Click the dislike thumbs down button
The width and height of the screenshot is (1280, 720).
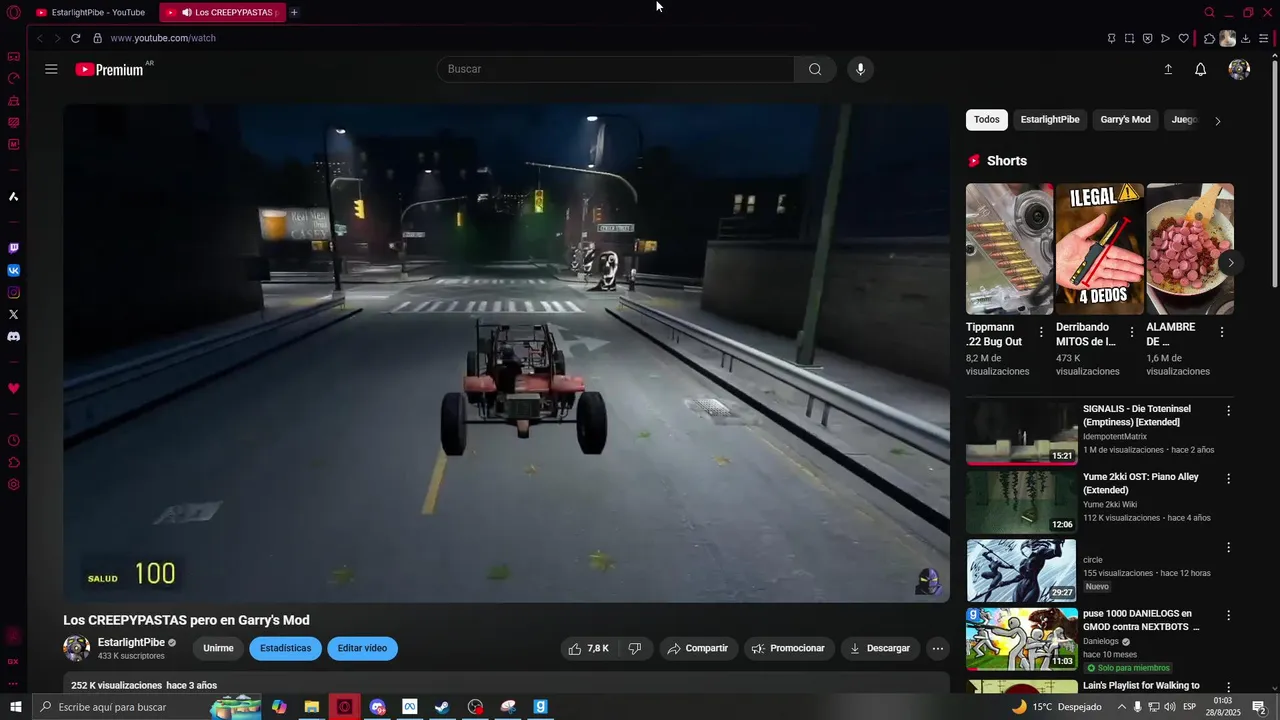pos(635,648)
